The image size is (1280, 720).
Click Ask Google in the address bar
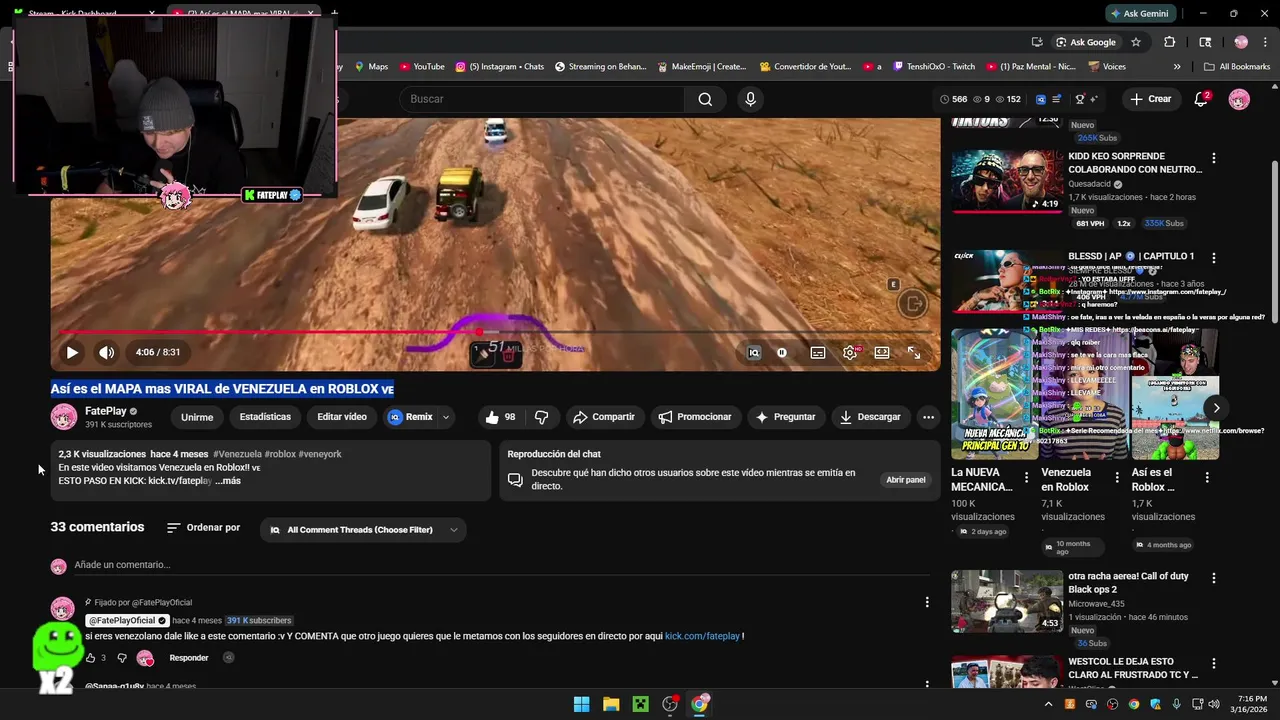coord(1086,42)
